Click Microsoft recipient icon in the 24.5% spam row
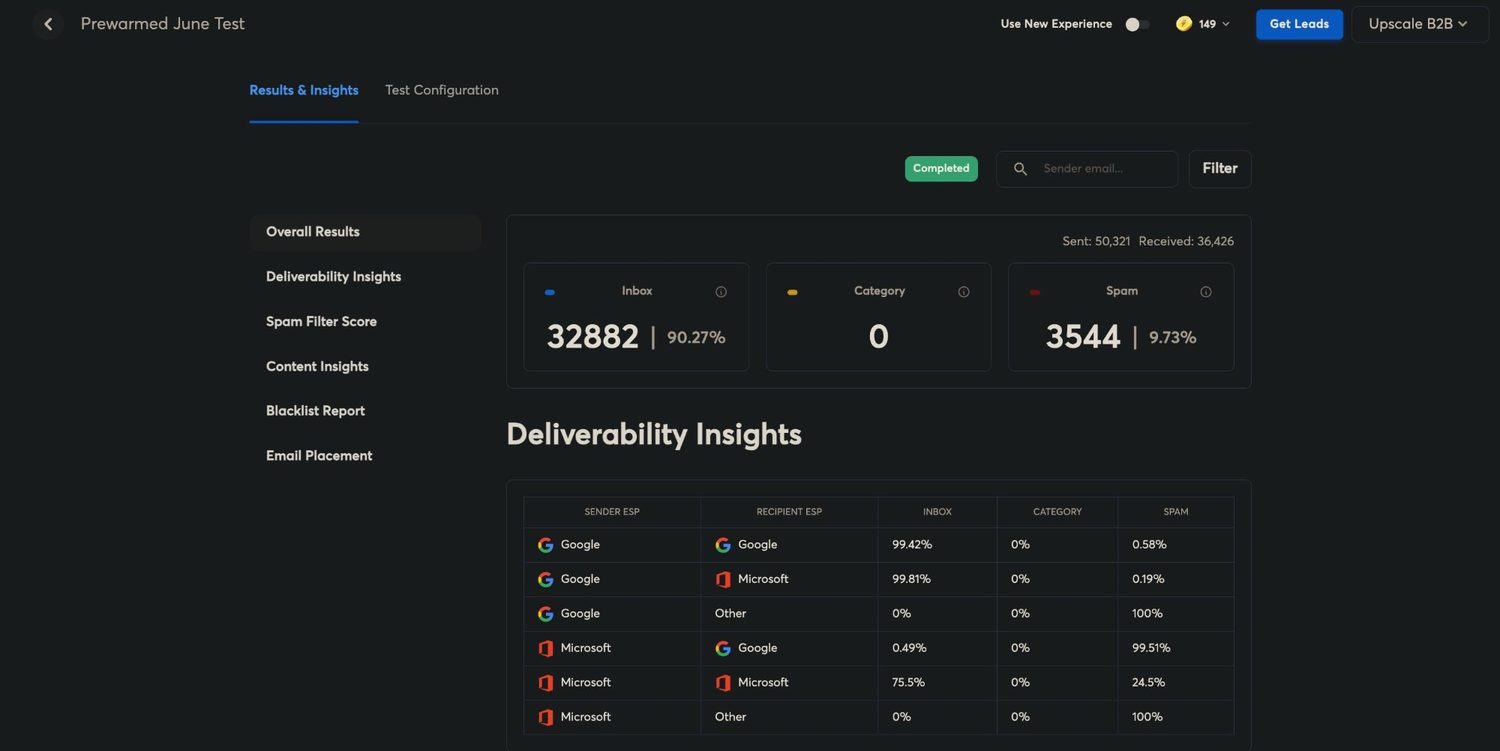 point(723,682)
